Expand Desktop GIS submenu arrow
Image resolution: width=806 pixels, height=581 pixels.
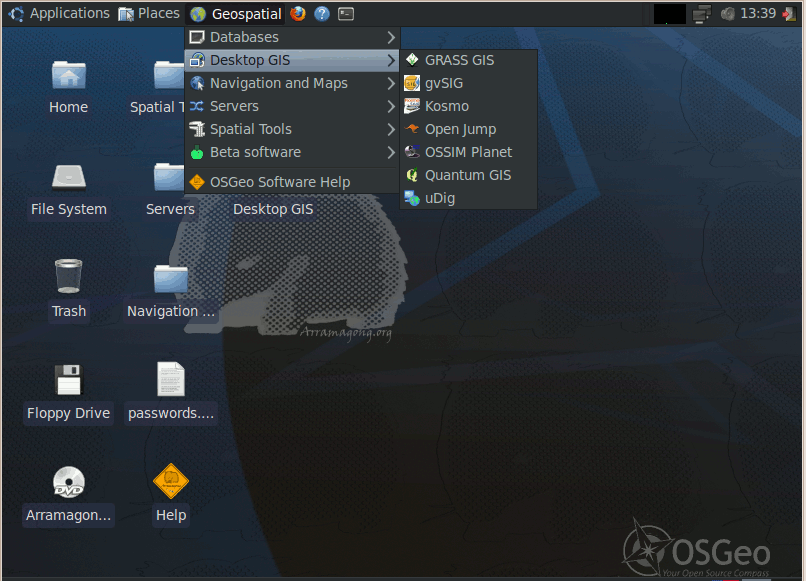coord(391,60)
